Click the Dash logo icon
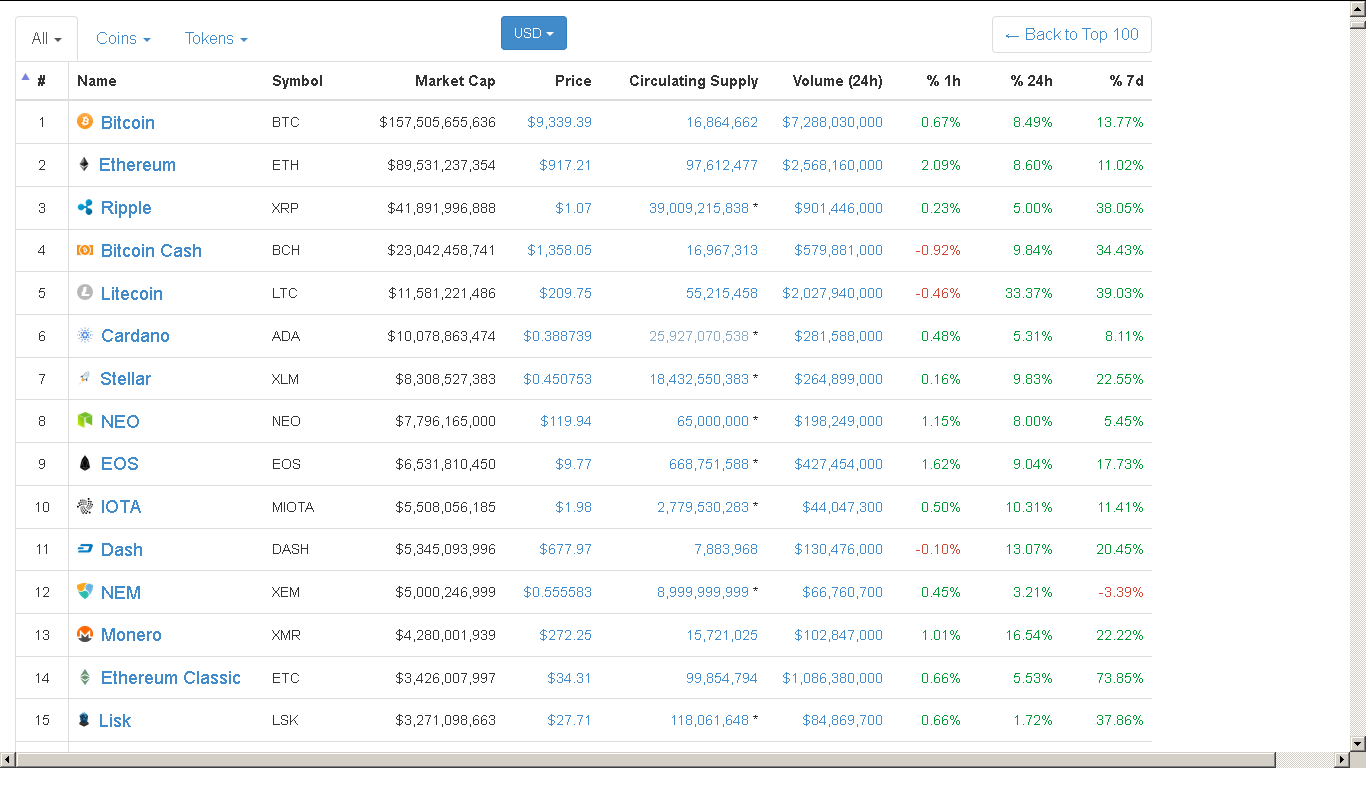The image size is (1366, 787). point(85,548)
